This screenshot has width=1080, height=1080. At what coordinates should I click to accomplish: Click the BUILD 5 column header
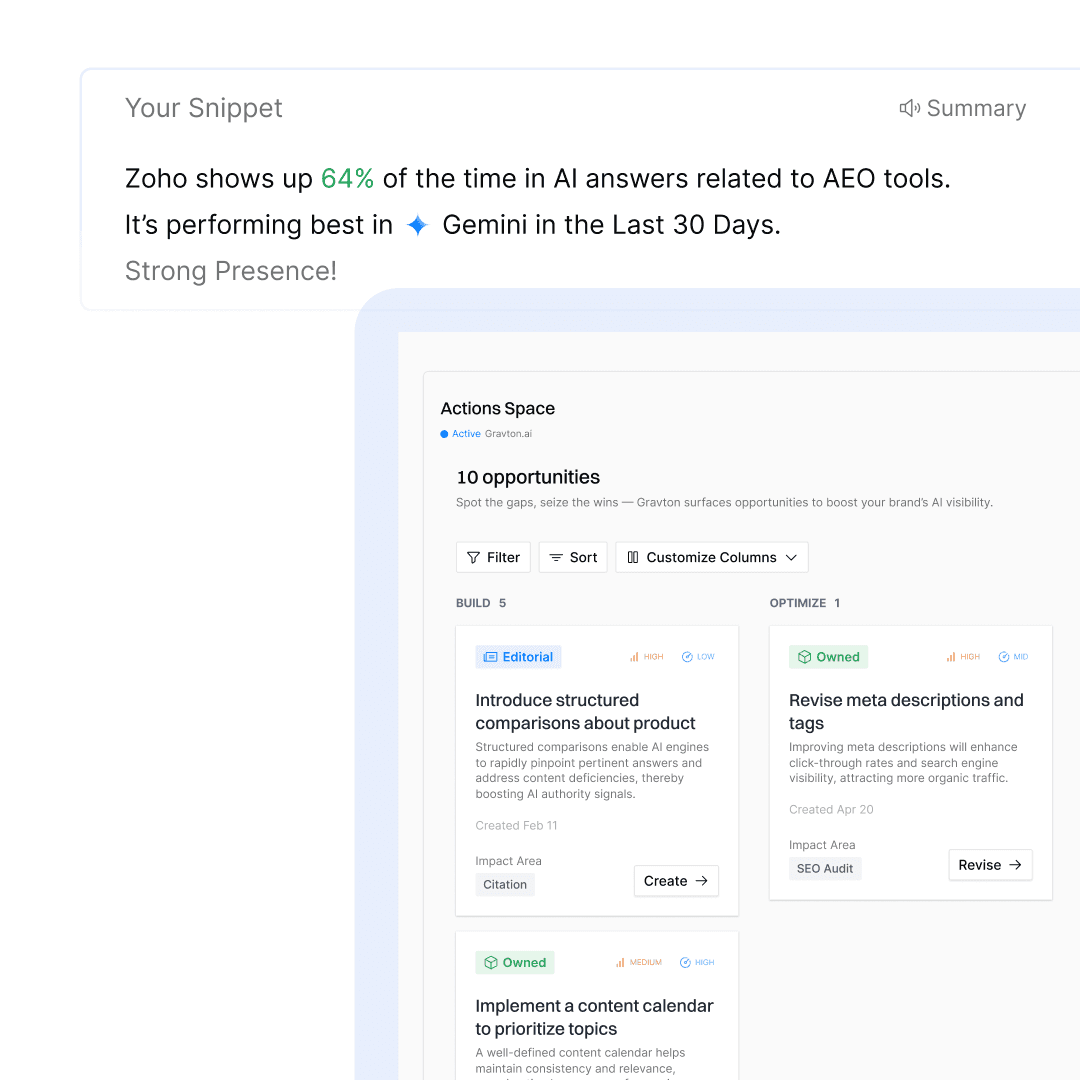[481, 603]
